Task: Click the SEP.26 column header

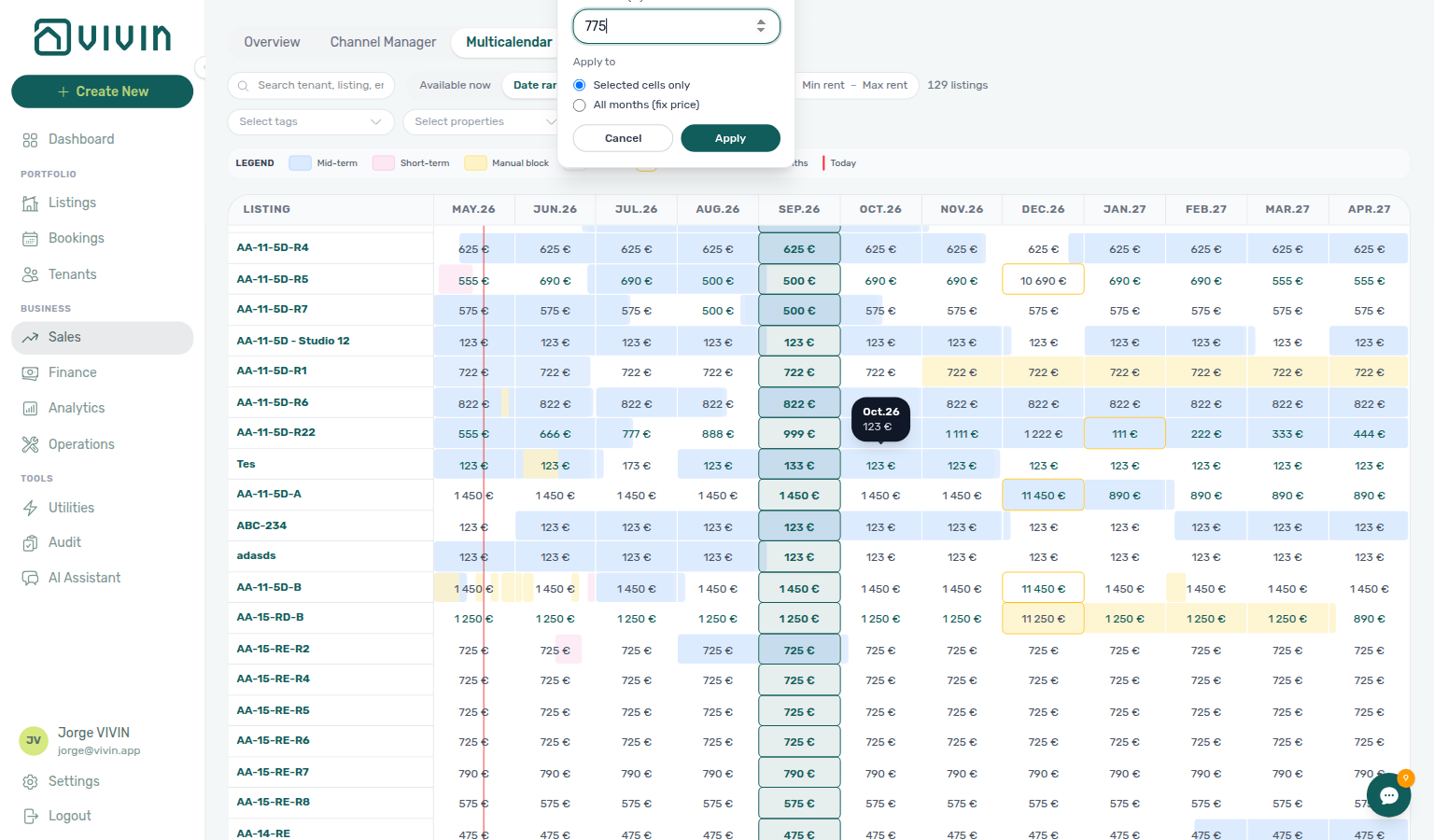Action: click(x=799, y=210)
